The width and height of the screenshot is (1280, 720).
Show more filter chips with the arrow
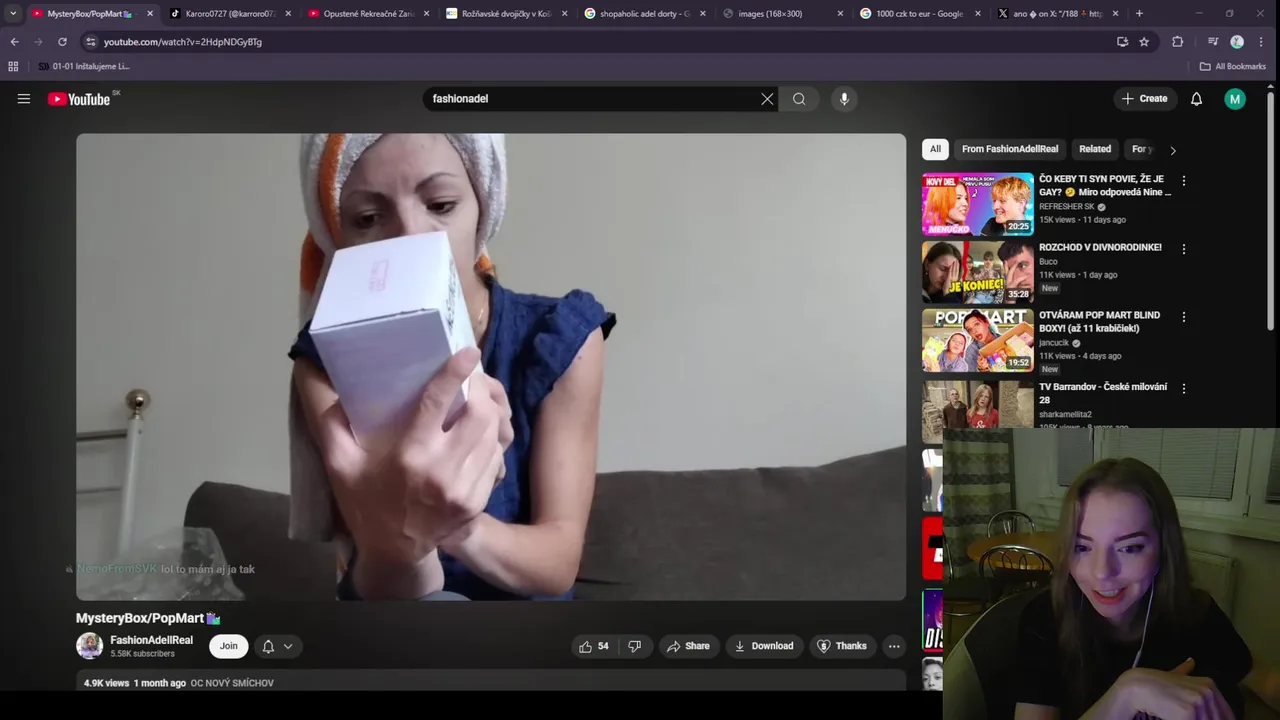point(1173,150)
